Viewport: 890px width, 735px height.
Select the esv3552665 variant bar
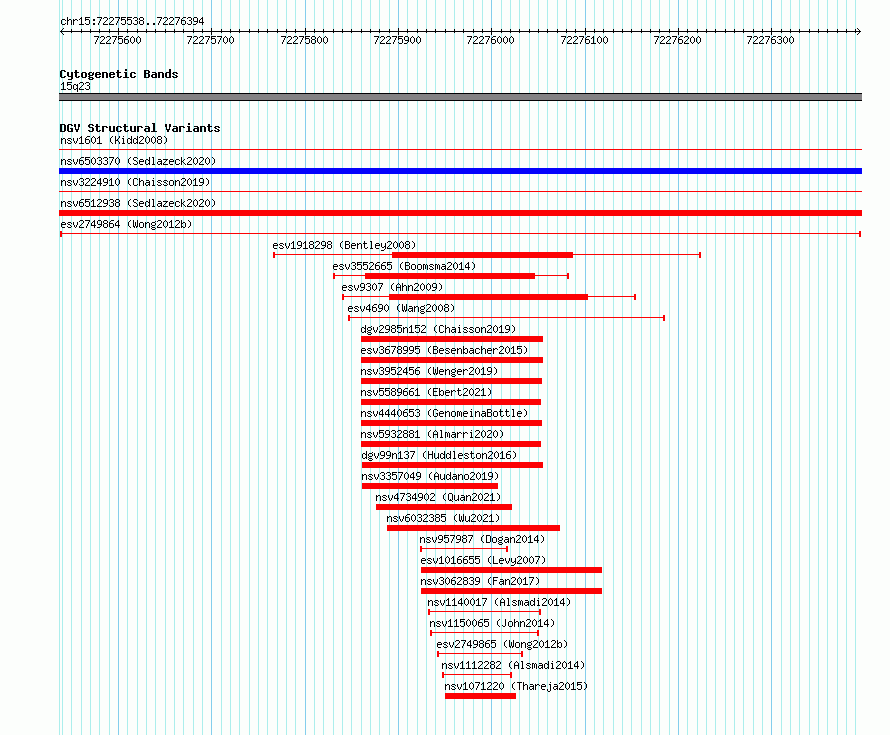(x=450, y=276)
